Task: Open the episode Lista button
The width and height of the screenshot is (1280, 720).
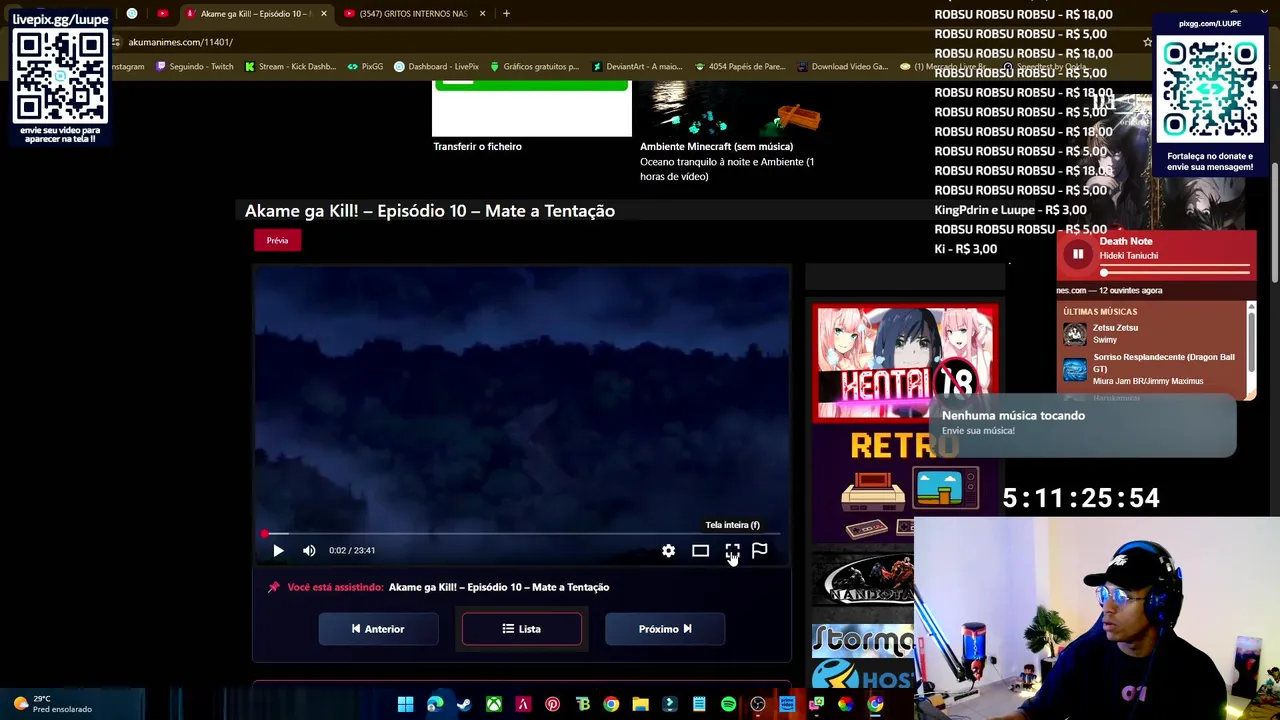Action: click(x=521, y=629)
